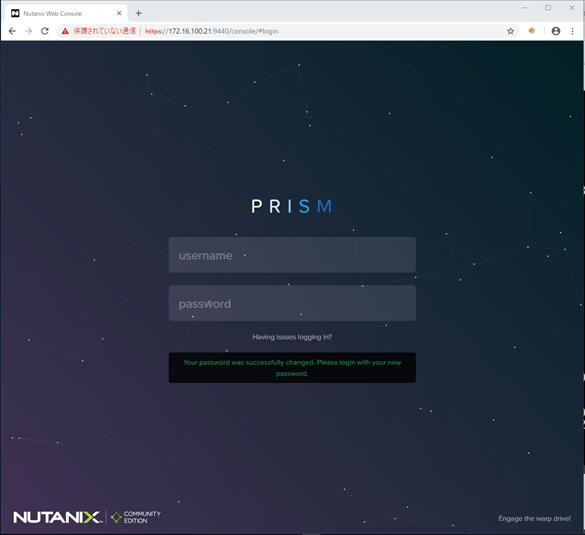Open the 'Having issues logging in?' link
The image size is (585, 535).
292,337
